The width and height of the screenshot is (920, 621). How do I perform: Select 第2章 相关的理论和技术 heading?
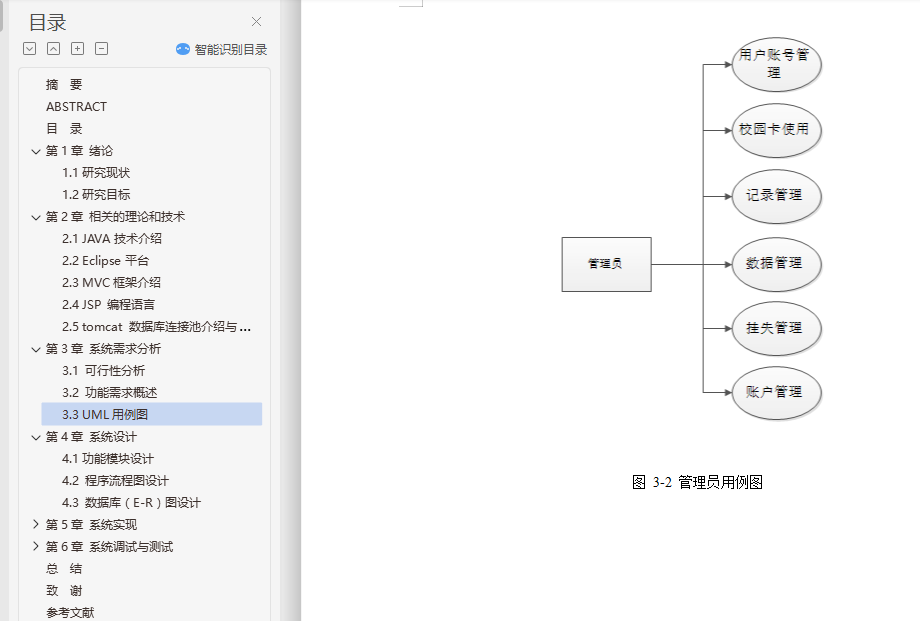[x=115, y=217]
